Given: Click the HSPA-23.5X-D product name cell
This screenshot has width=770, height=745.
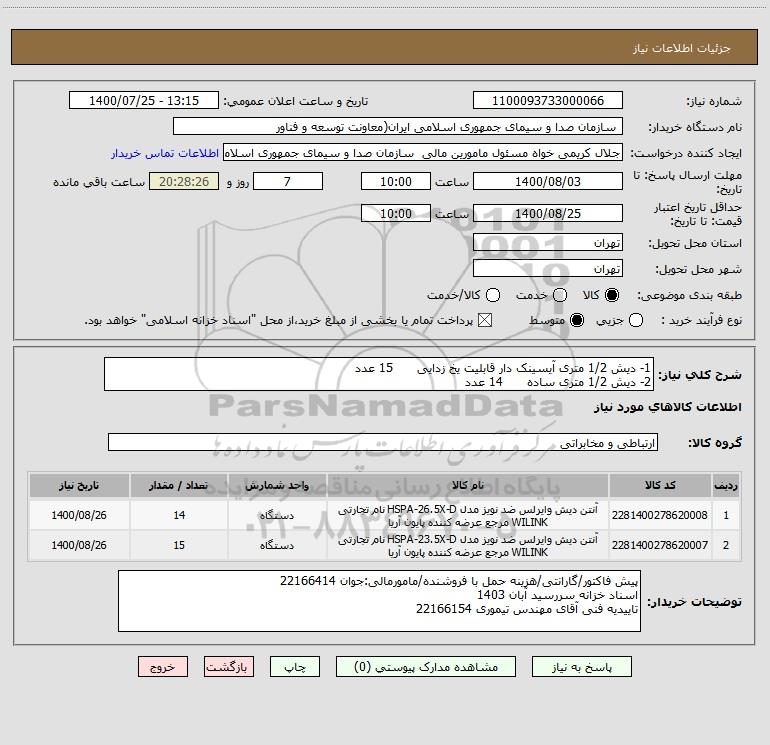Looking at the screenshot, I should click(x=468, y=545).
